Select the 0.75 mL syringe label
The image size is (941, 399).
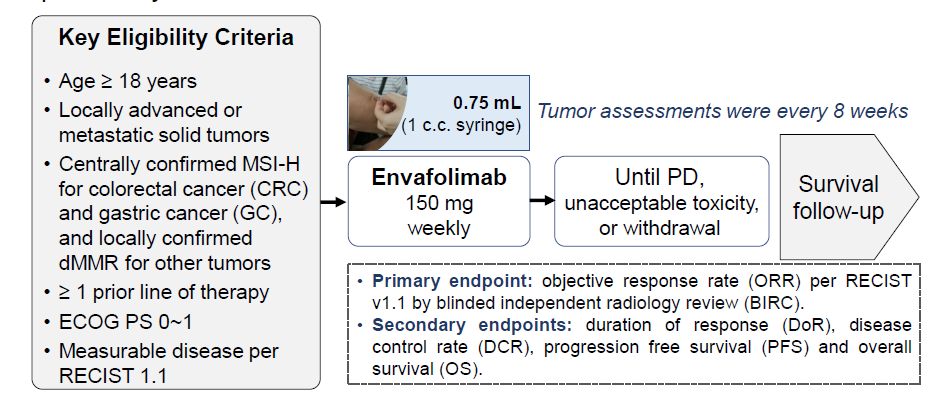[x=487, y=103]
